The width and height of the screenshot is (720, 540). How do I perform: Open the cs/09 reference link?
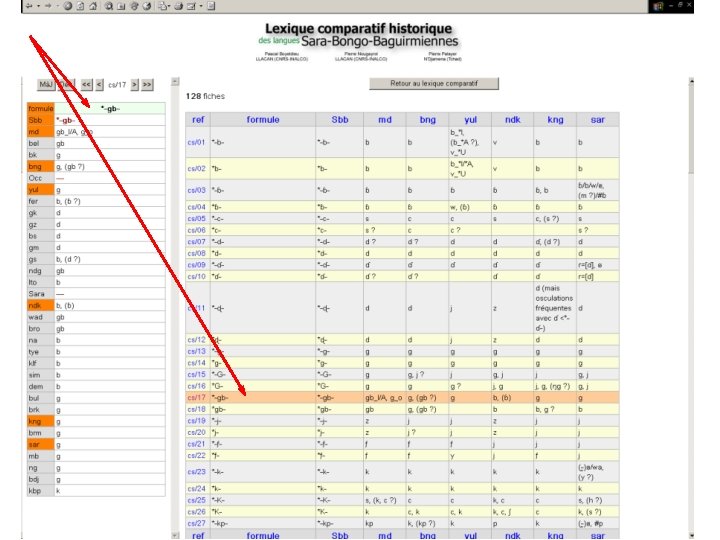[196, 265]
